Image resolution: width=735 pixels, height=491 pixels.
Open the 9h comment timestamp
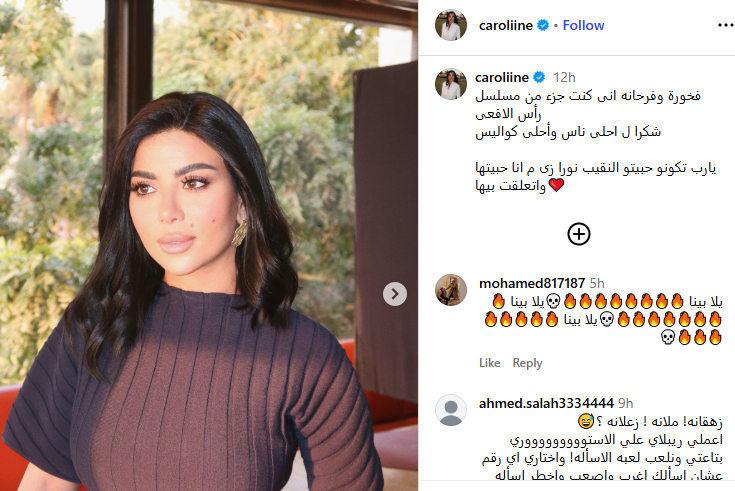(x=625, y=403)
